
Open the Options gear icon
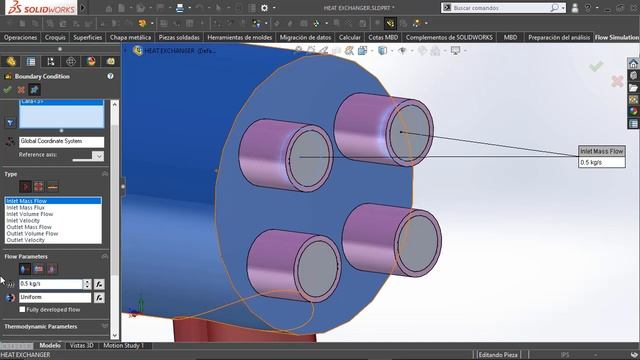click(264, 8)
